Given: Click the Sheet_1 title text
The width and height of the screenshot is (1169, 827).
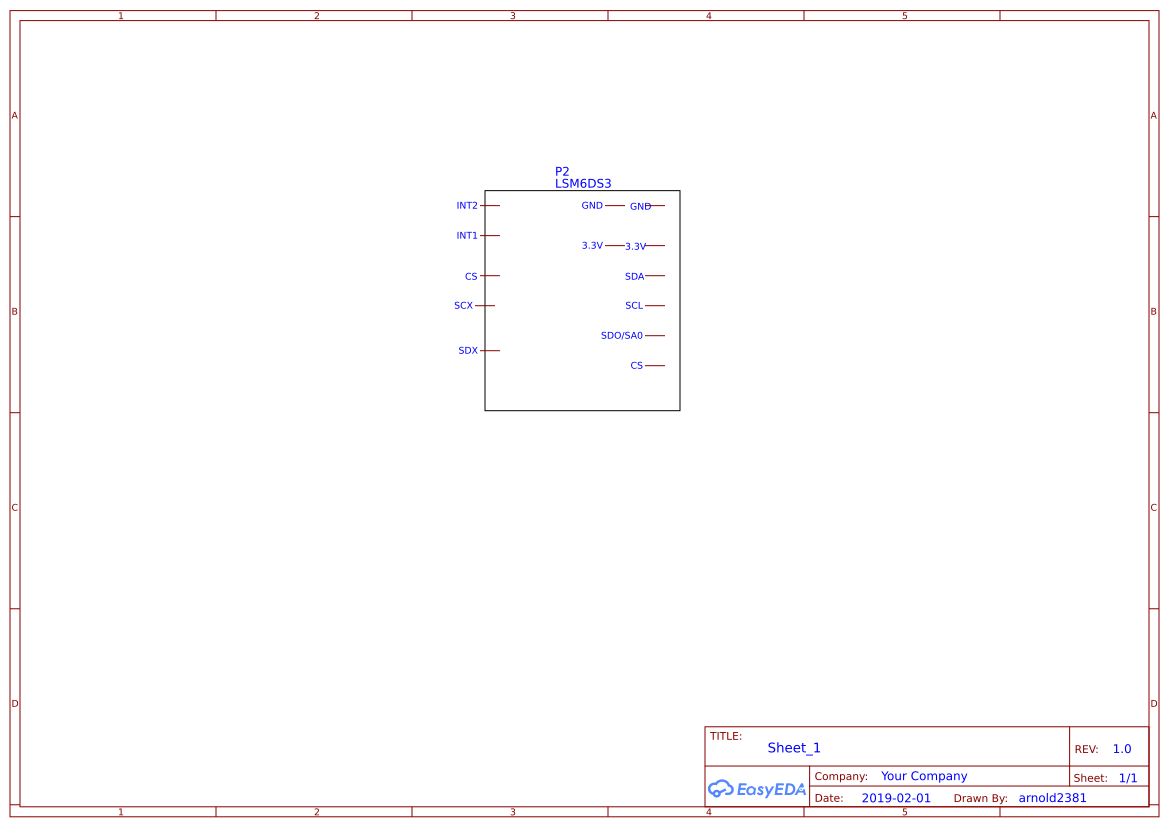Looking at the screenshot, I should pos(793,747).
